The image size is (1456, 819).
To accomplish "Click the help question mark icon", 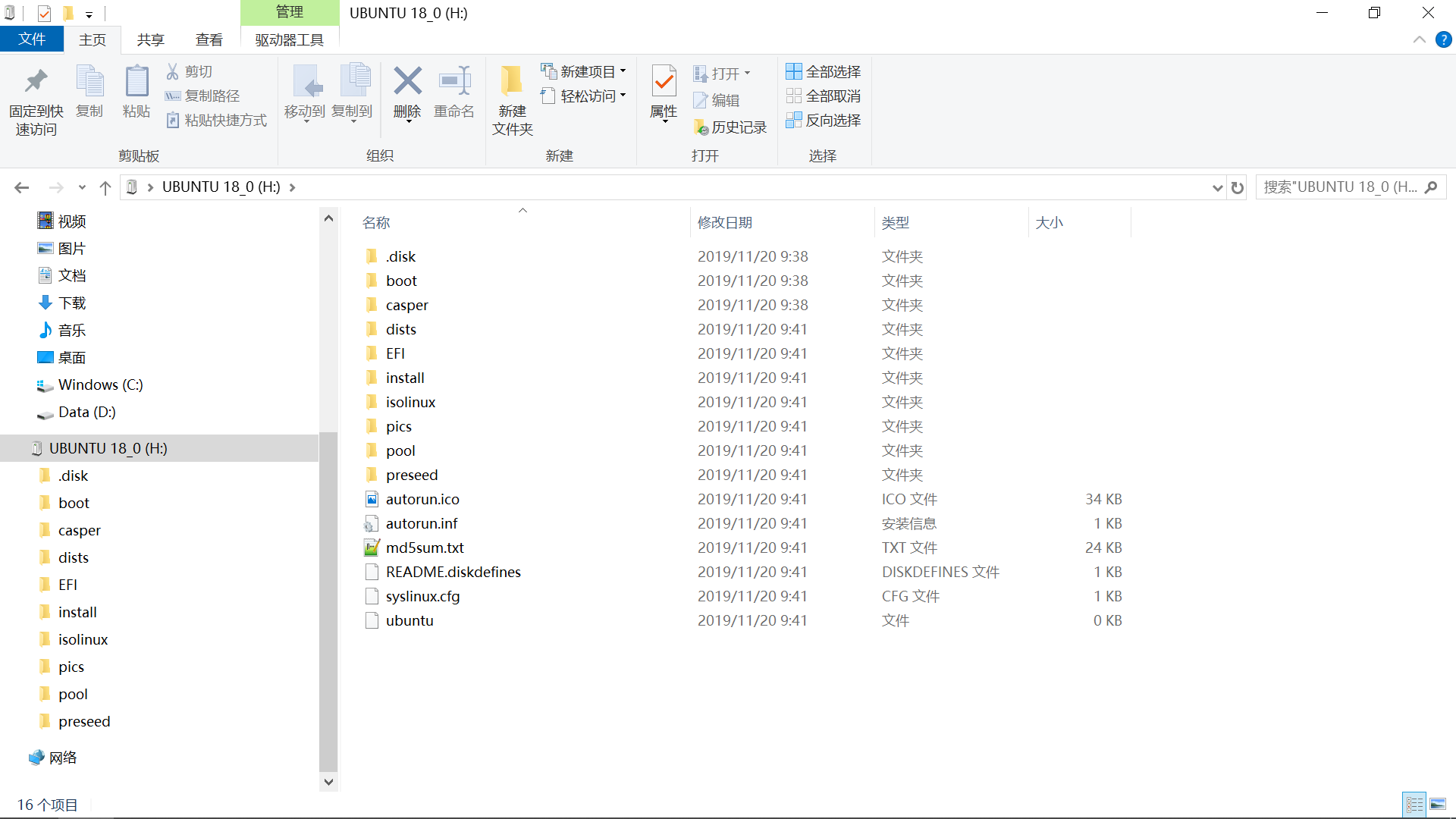I will tap(1443, 40).
